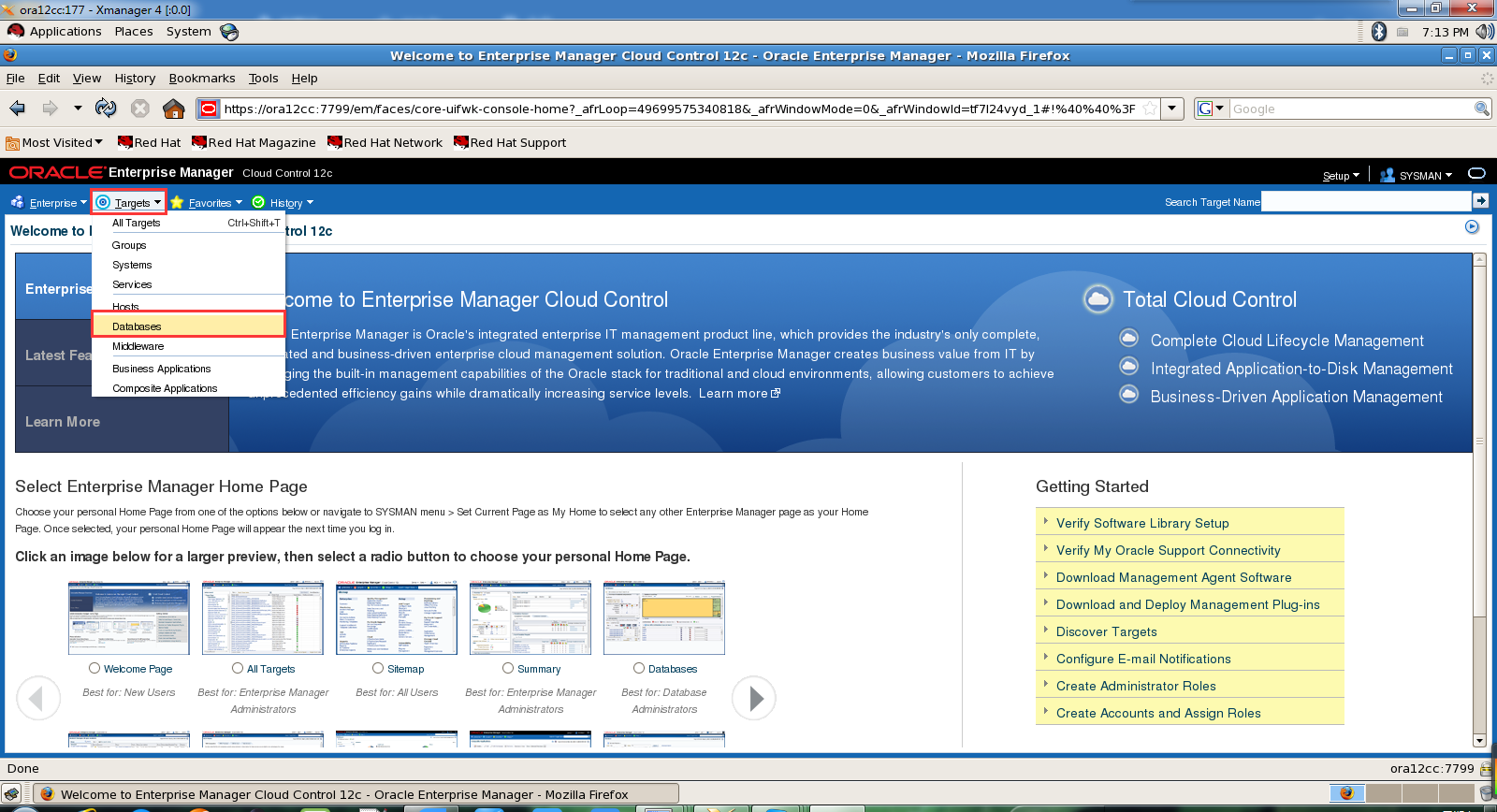Open Download Management Agent Software link

pyautogui.click(x=1173, y=577)
